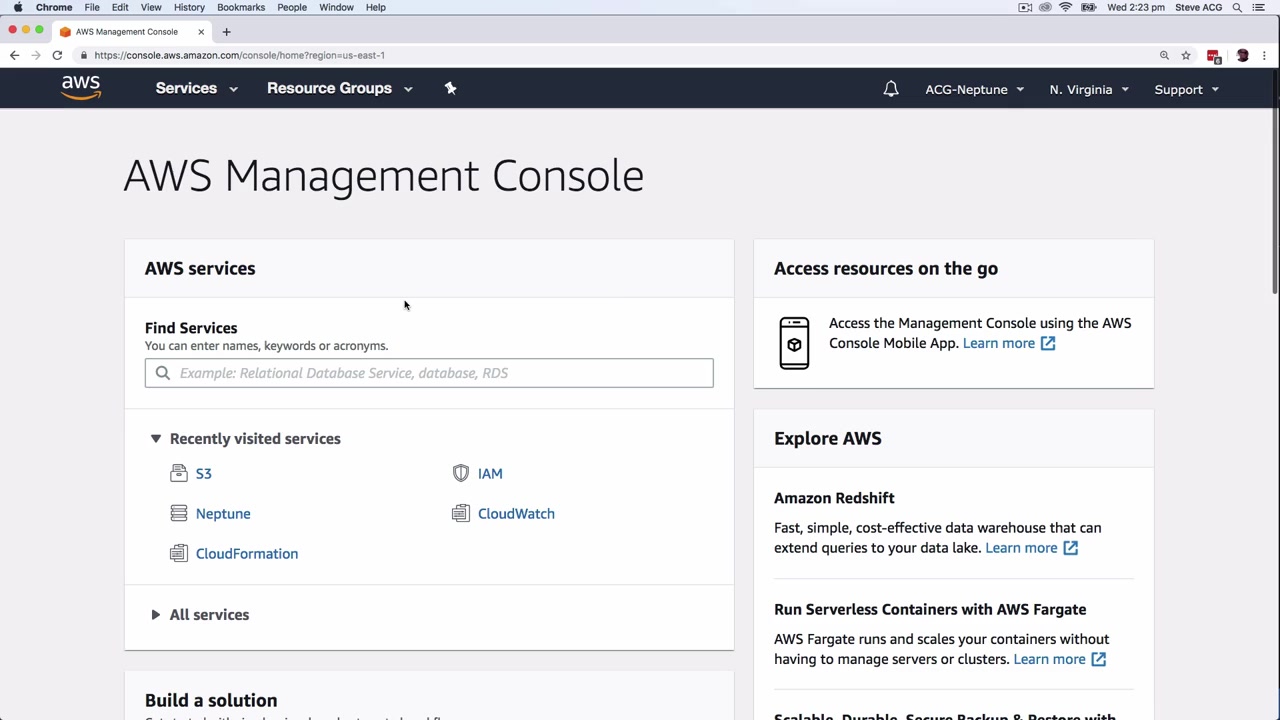1280x720 pixels.
Task: Open the Services dropdown menu
Action: pyautogui.click(x=196, y=88)
